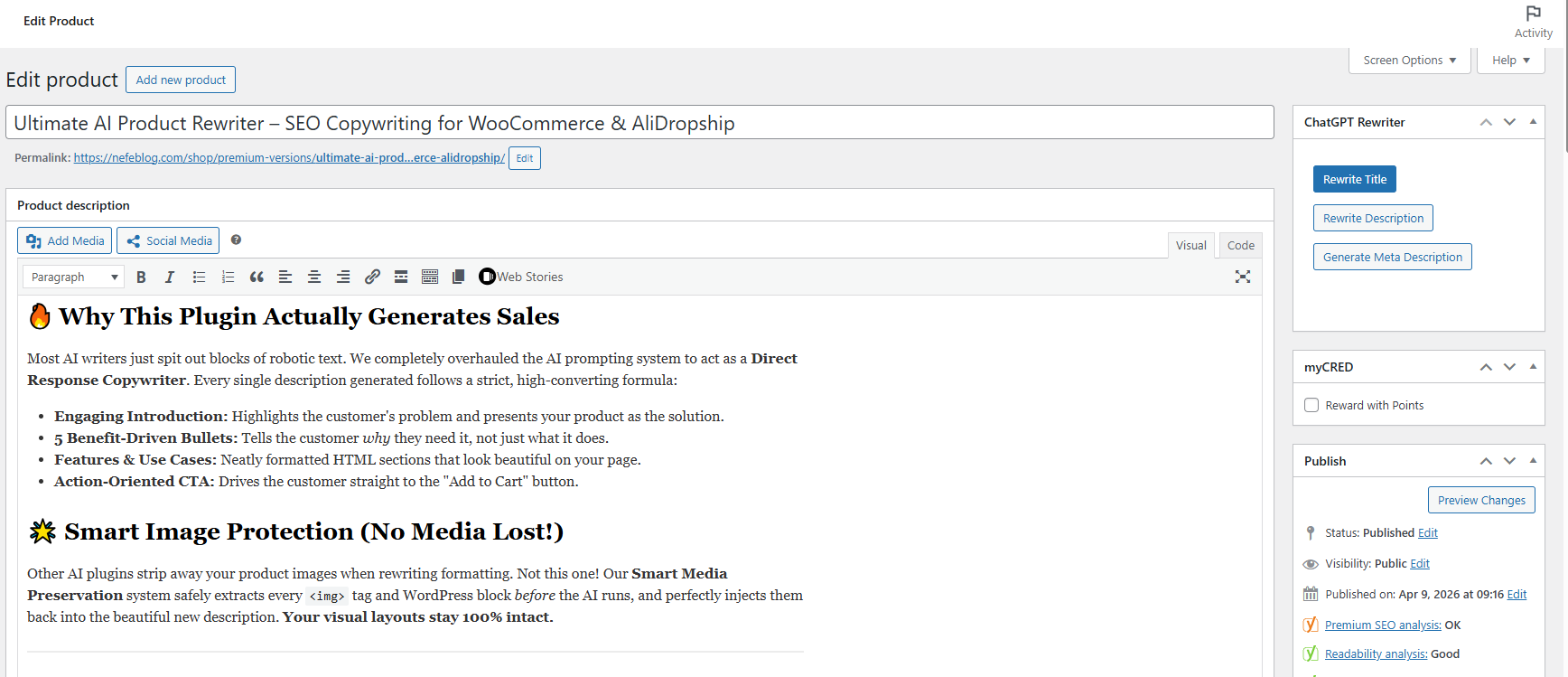Expand the Help dropdown
The width and height of the screenshot is (1568, 677).
tap(1511, 61)
